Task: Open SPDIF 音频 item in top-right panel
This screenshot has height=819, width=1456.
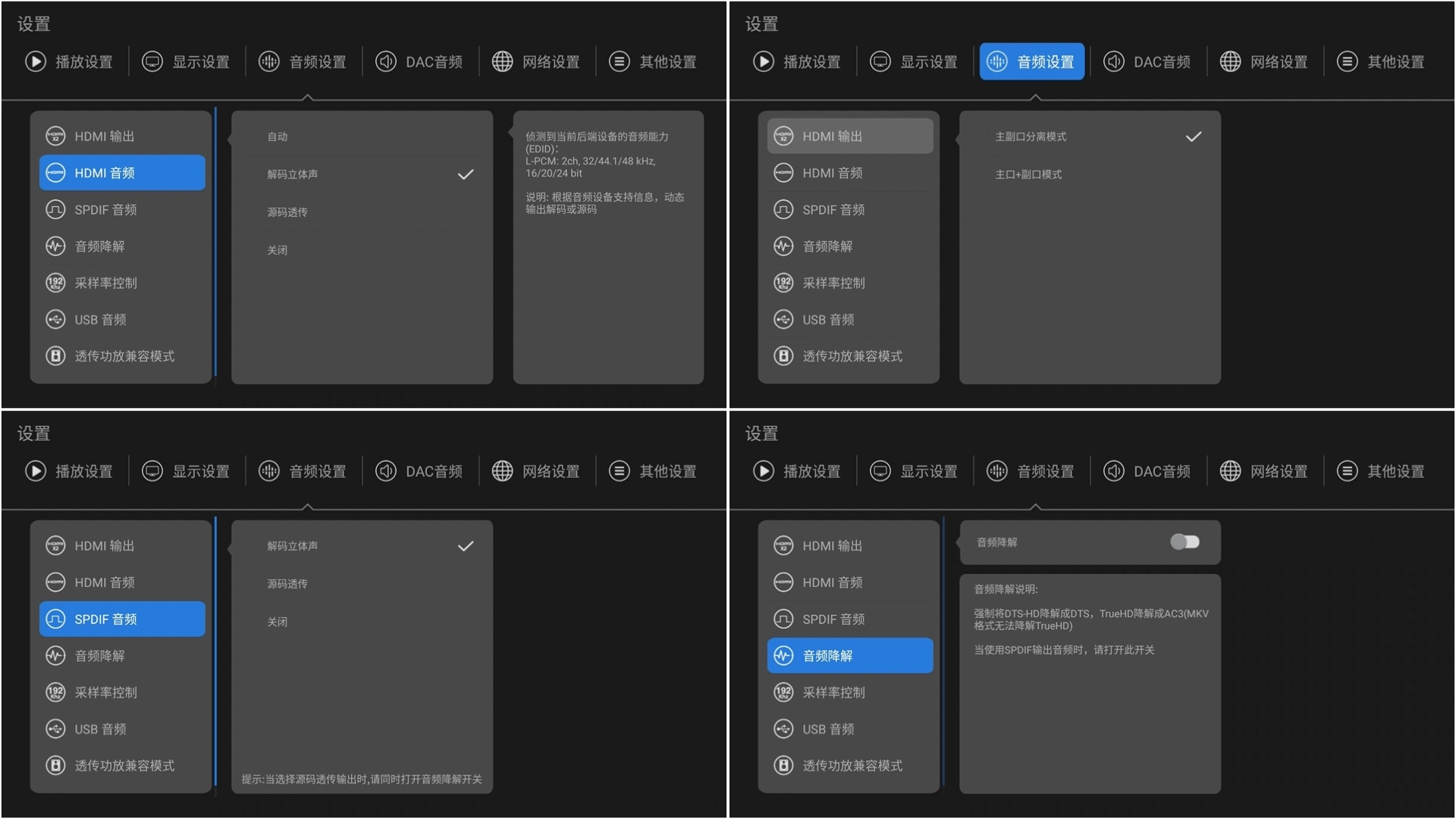Action: click(x=850, y=209)
